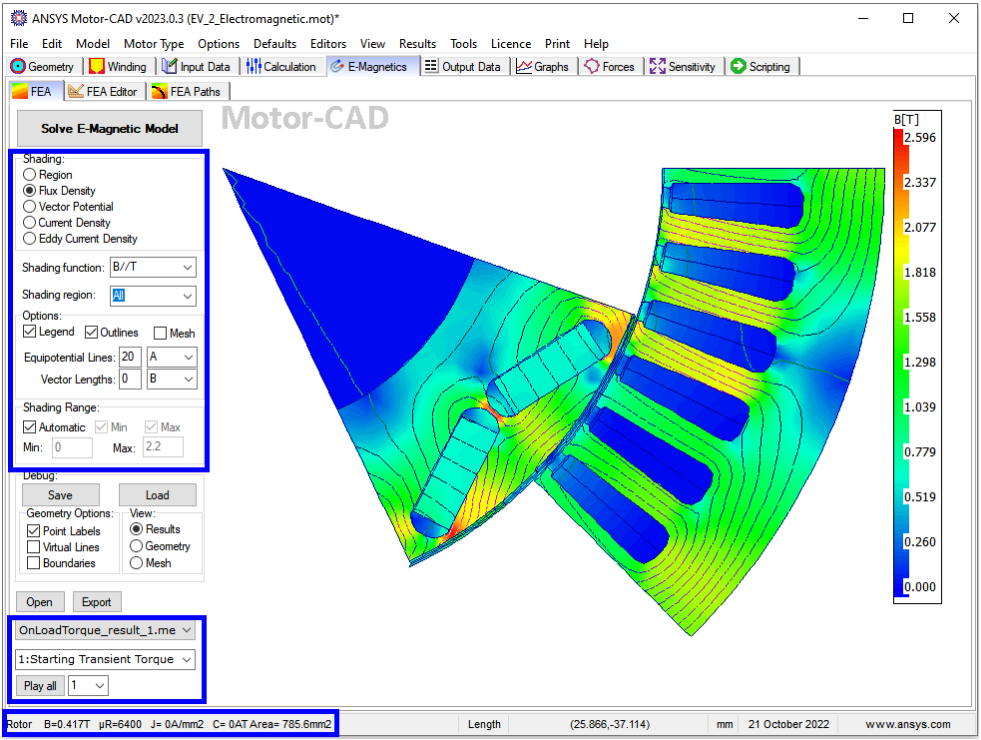
Task: Select Geometry view radio button
Action: [x=136, y=546]
